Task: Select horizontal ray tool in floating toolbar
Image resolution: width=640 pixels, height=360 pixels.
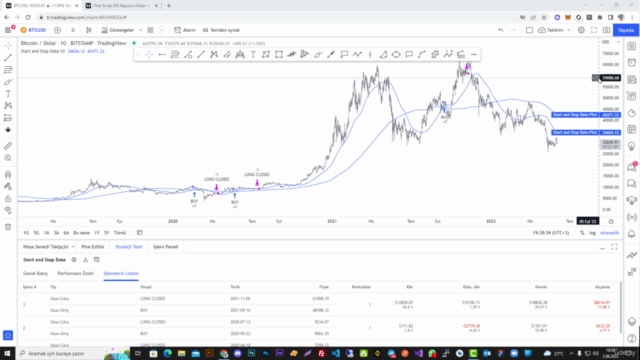Action: [162, 54]
